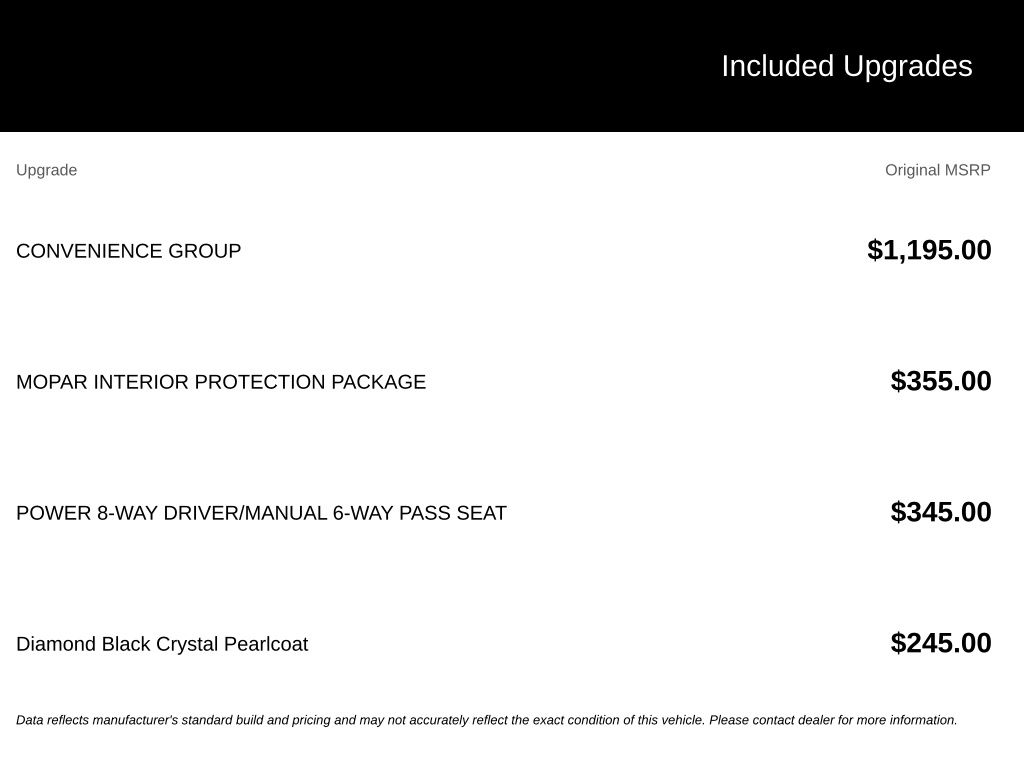The image size is (1024, 768).
Task: Select POWER 8-WAY DRIVER/MANUAL 6-WAY PASS SEAT
Action: [x=261, y=513]
